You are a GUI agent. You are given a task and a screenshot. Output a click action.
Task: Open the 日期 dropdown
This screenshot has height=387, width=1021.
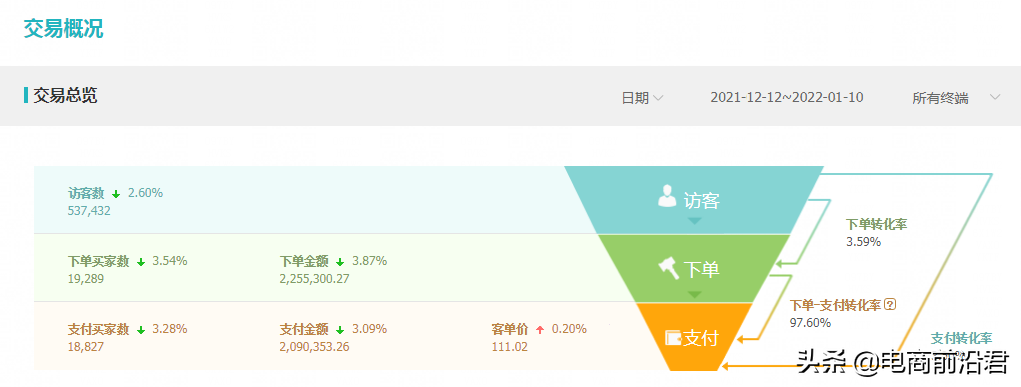[x=642, y=98]
